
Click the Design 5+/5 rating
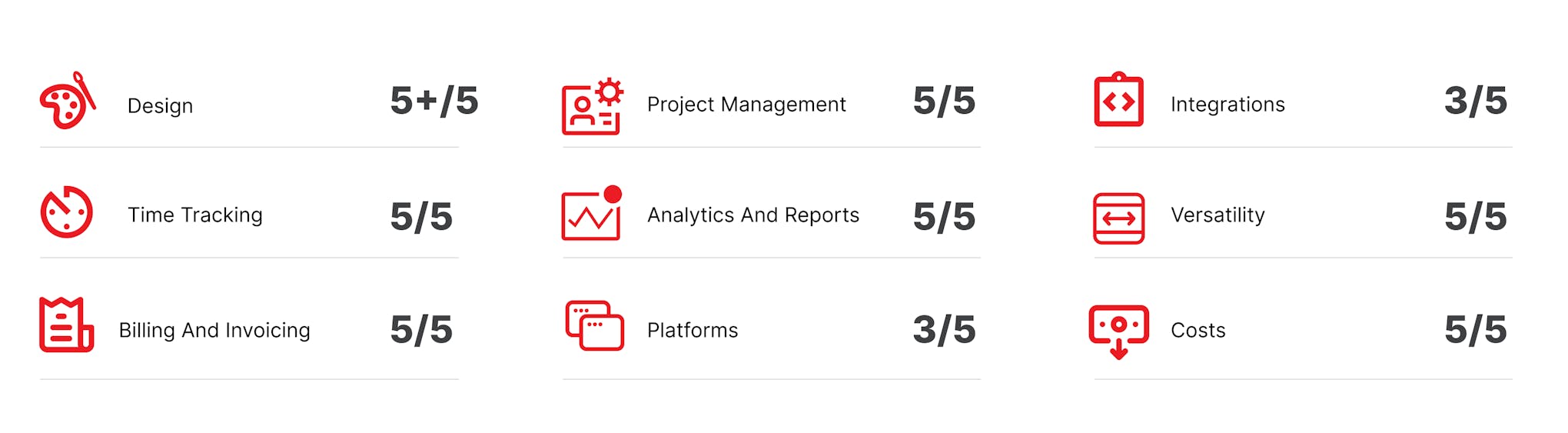click(434, 102)
